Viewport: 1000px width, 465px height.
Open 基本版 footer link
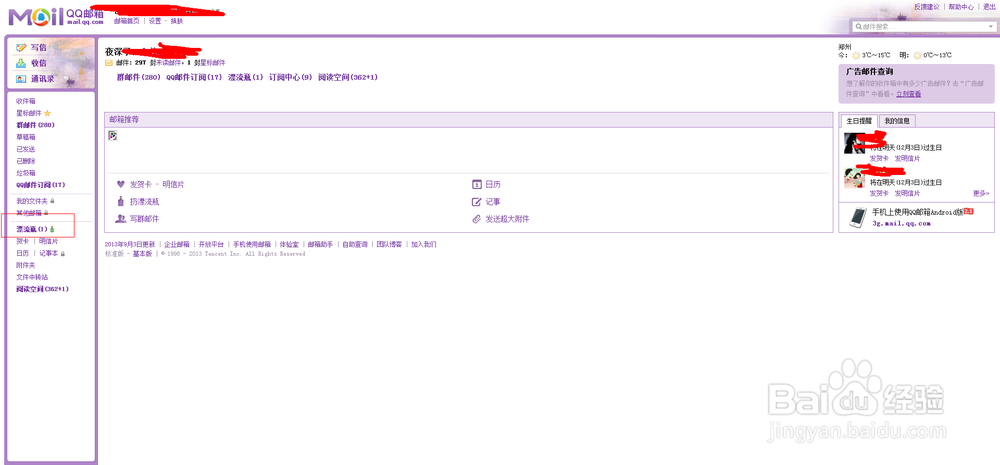[142, 254]
